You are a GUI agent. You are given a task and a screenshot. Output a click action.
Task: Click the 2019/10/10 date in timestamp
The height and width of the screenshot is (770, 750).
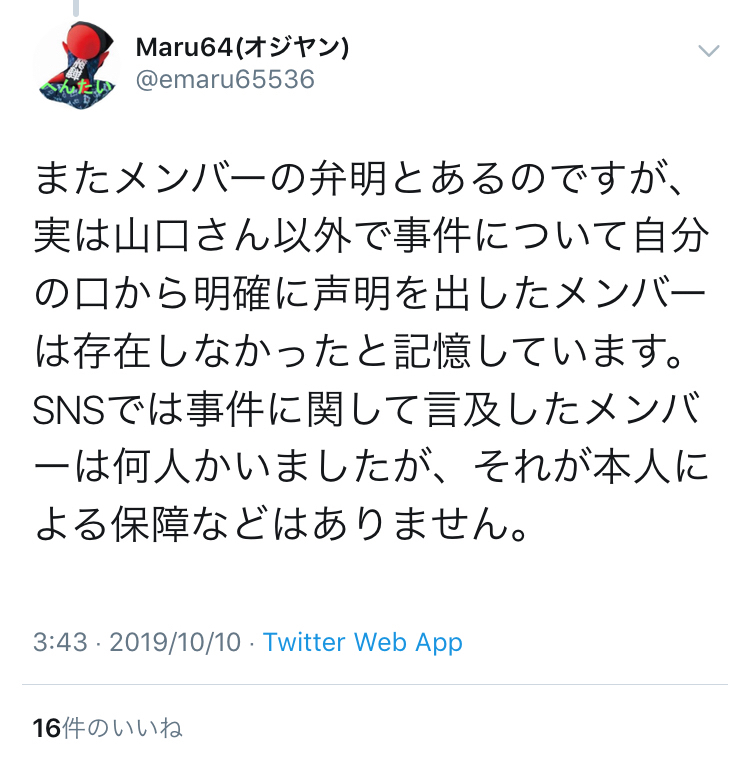(x=175, y=642)
